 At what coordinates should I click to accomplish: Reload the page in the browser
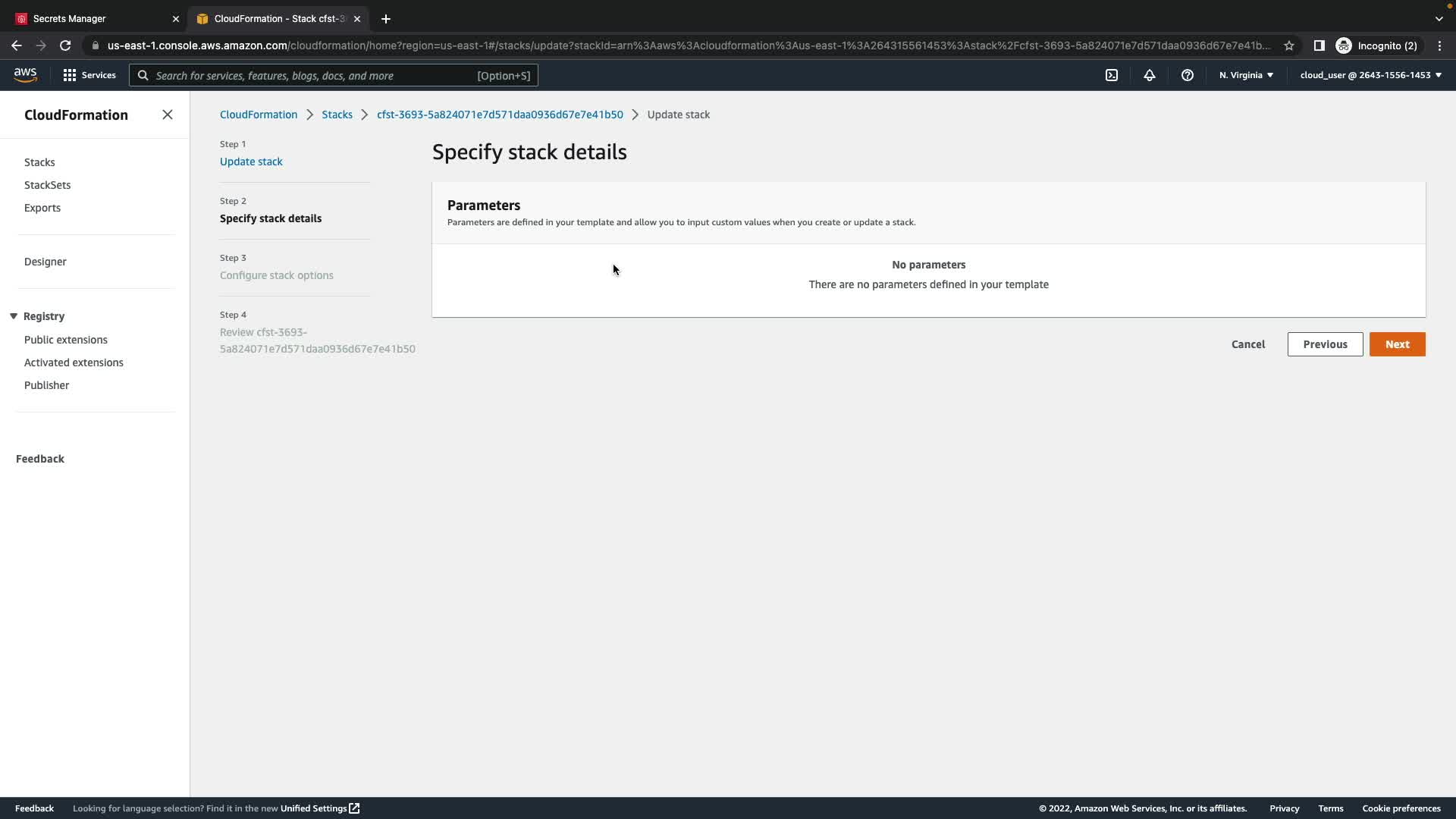pyautogui.click(x=65, y=45)
